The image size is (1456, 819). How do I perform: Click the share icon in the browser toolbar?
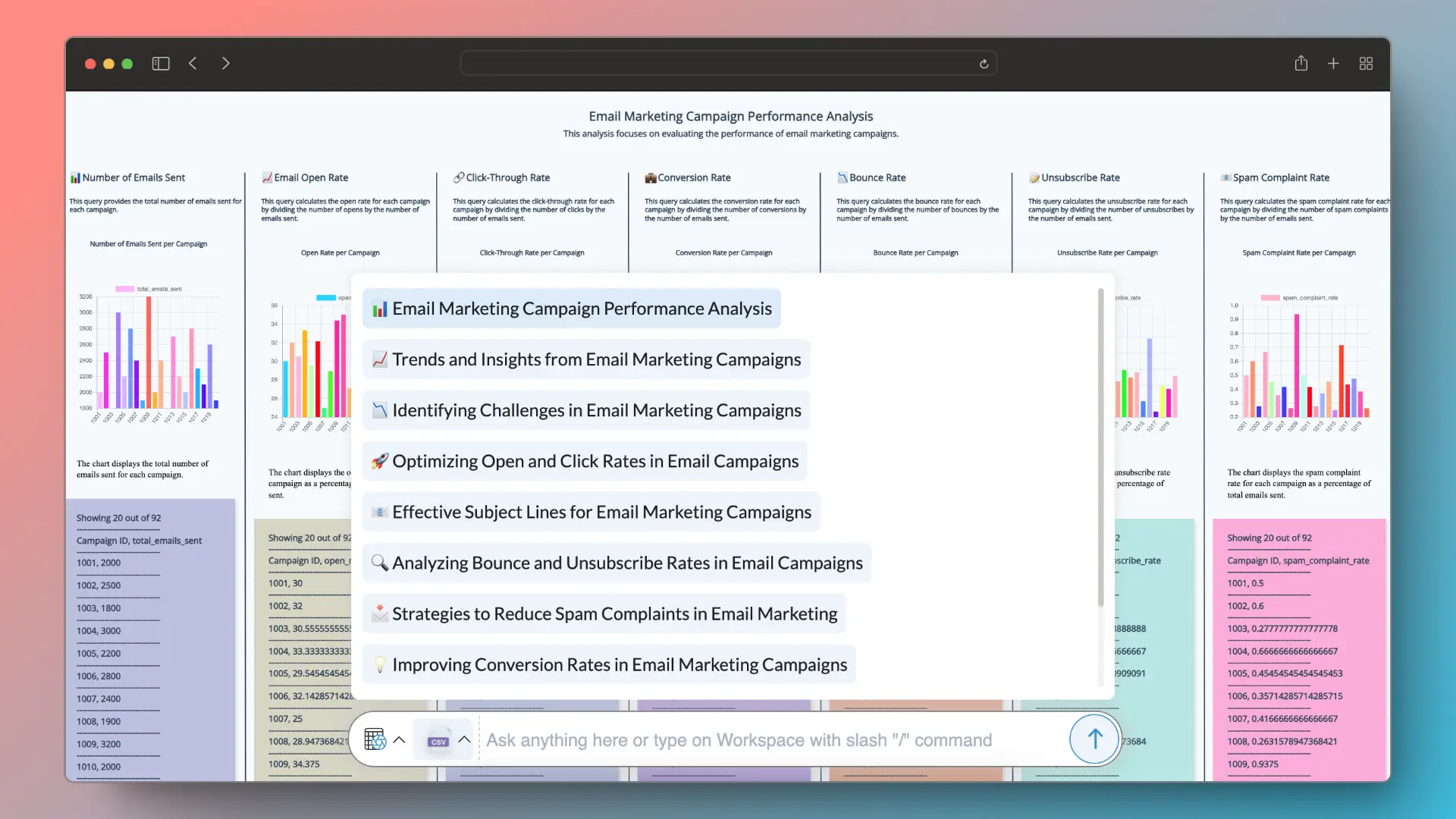pyautogui.click(x=1301, y=63)
